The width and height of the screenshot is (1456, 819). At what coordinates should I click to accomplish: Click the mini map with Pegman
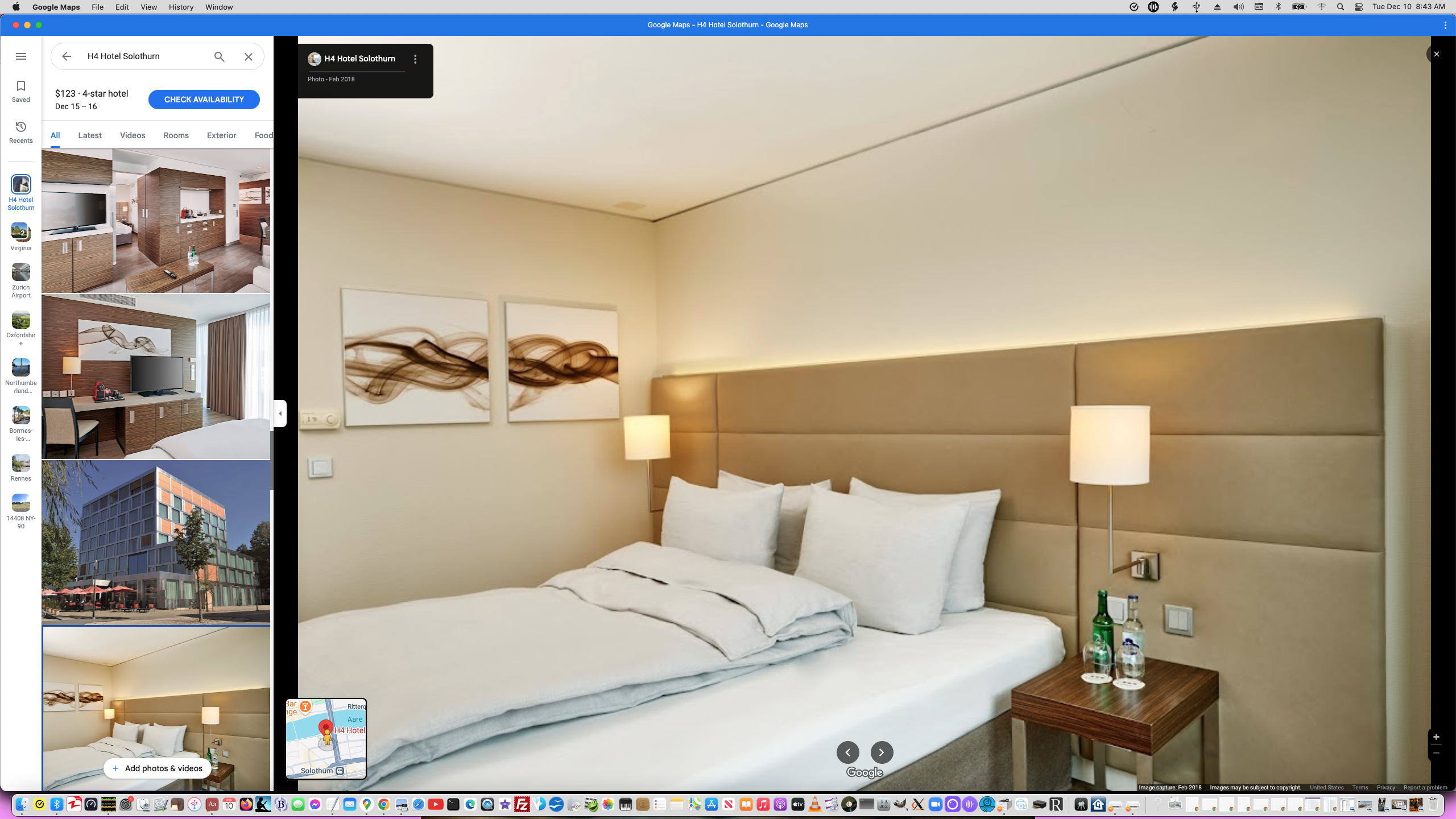(x=326, y=738)
